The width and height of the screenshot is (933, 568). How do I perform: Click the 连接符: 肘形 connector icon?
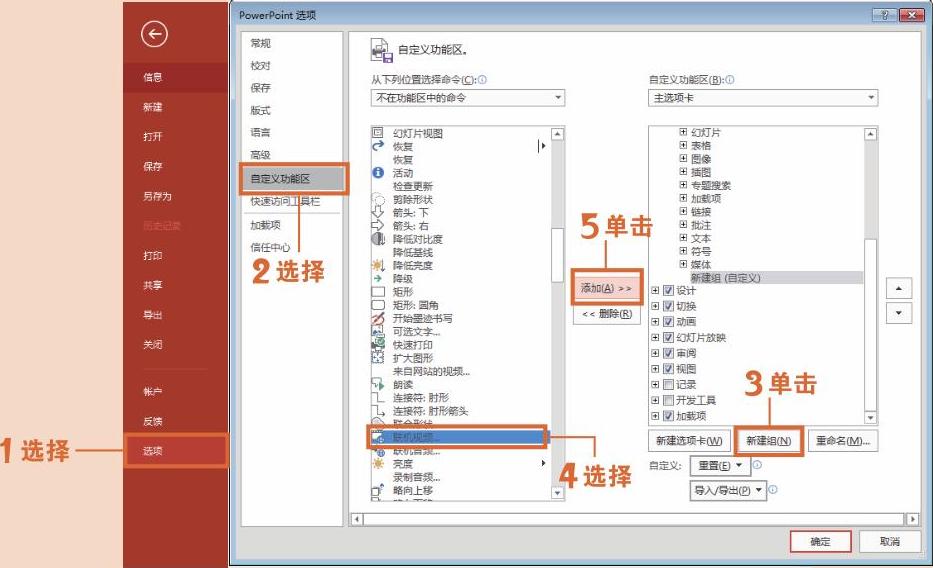378,397
